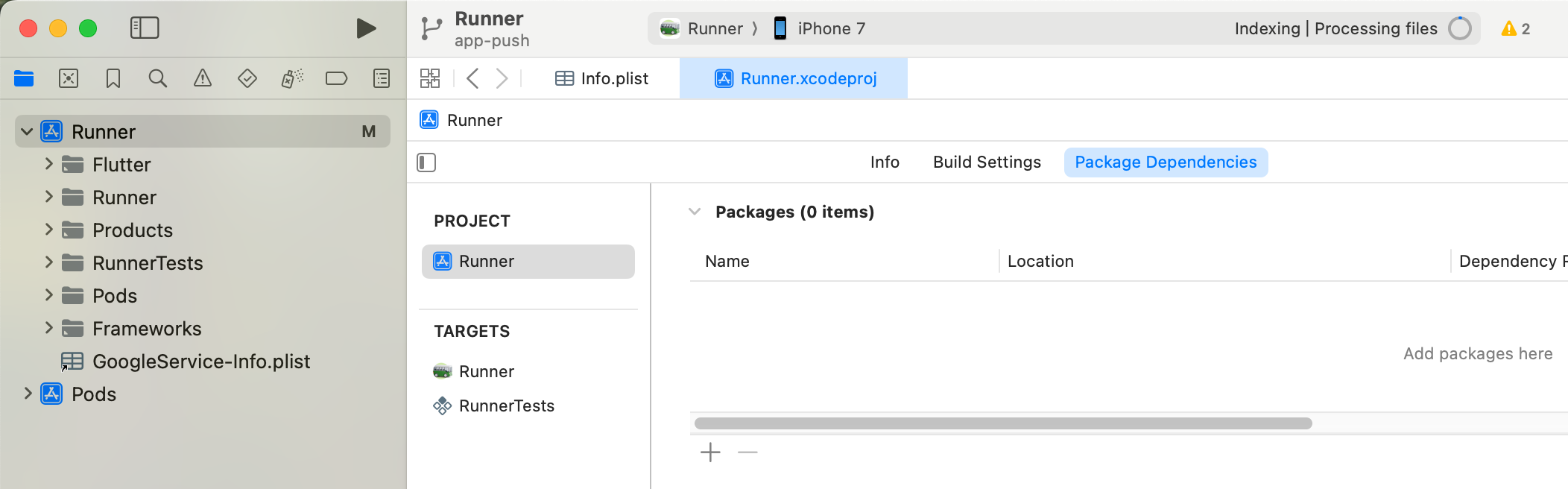The image size is (1568, 489).
Task: Expand the RunnerTests folder
Action: coord(48,262)
